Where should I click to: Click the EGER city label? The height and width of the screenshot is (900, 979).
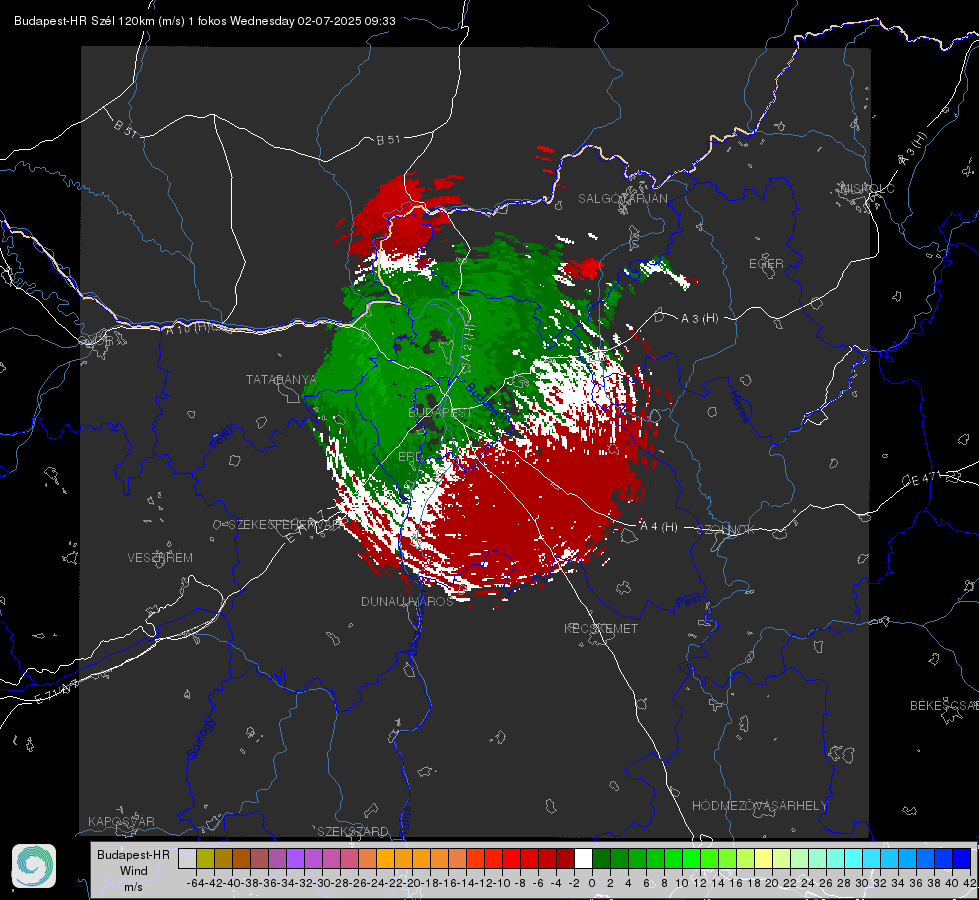[766, 264]
